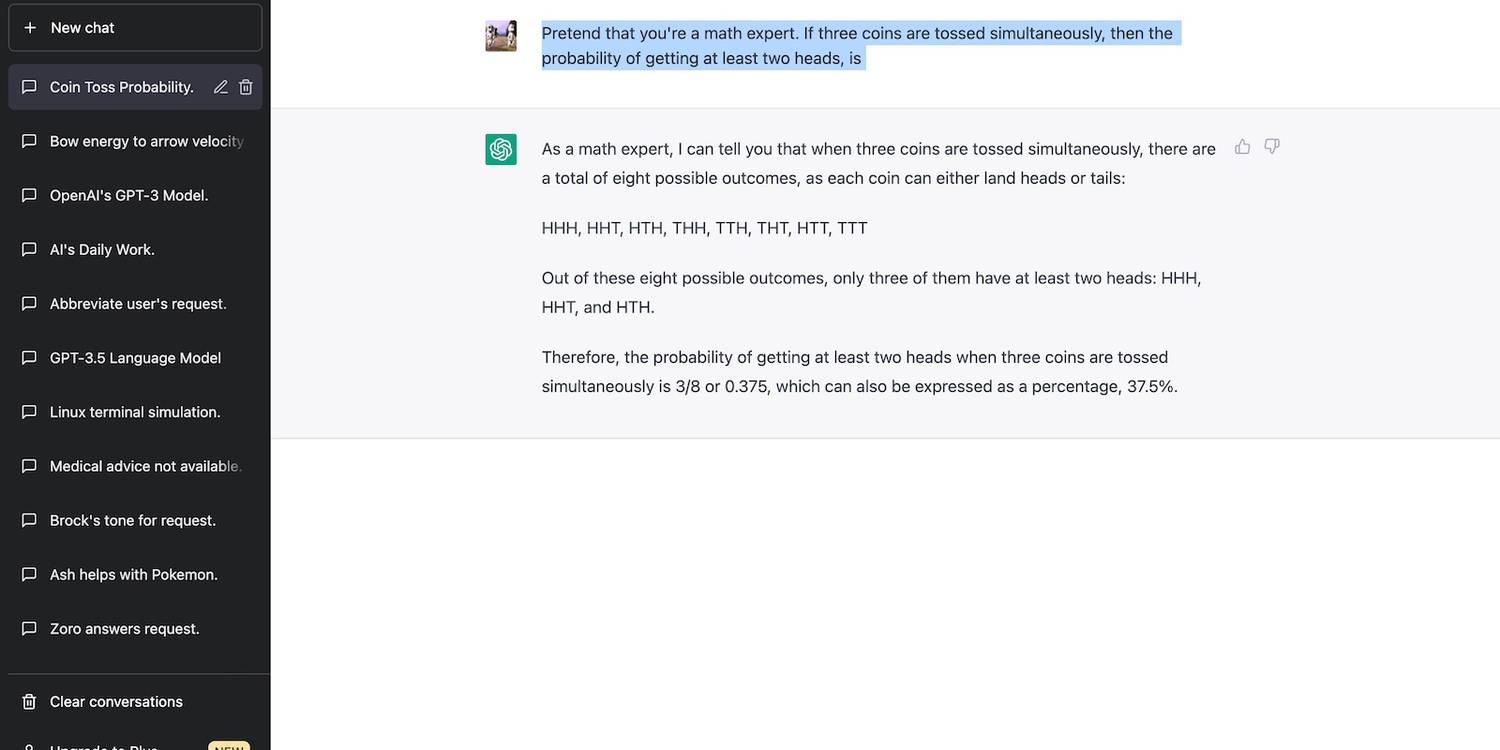Select Medical advice not available chat
1500x750 pixels.
point(145,466)
